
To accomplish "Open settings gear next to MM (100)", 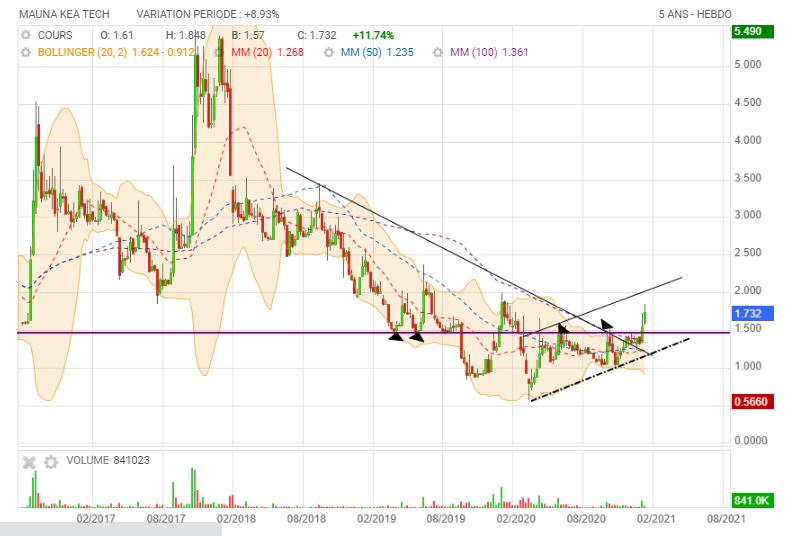I will click(x=438, y=52).
